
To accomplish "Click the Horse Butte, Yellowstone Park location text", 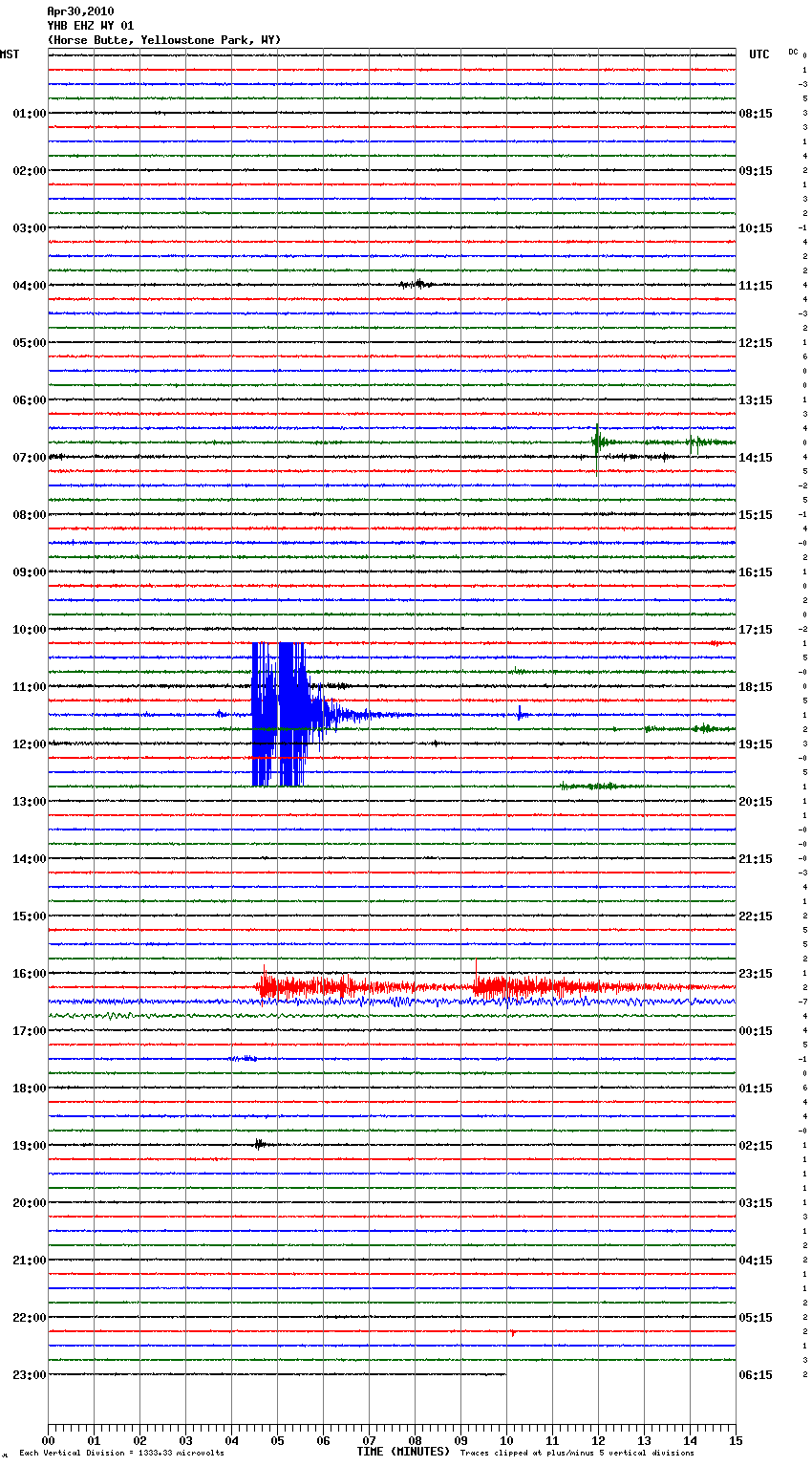I will tap(164, 40).
